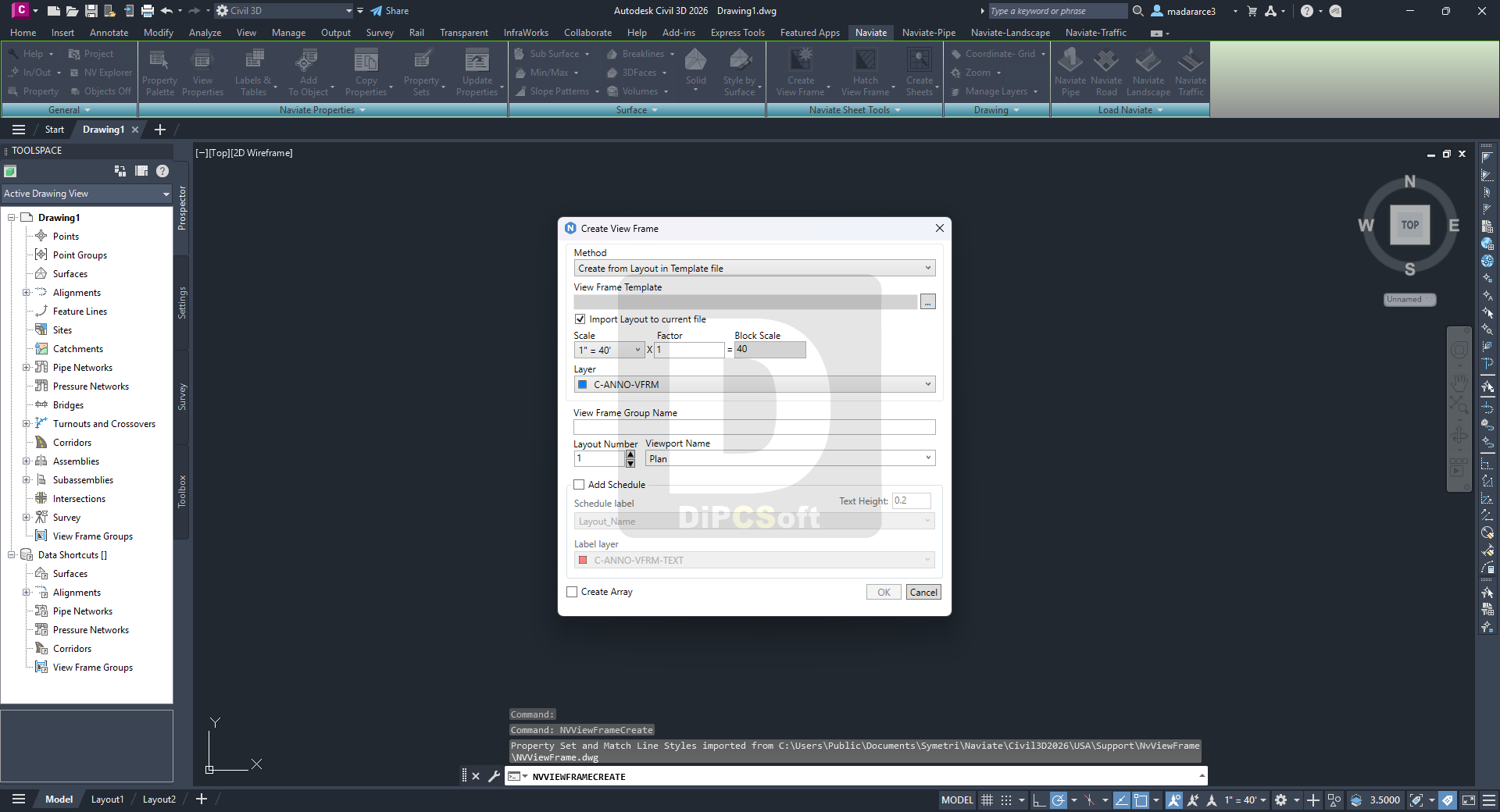This screenshot has height=812, width=1500.
Task: Toggle snap mode in status bar
Action: point(1006,800)
